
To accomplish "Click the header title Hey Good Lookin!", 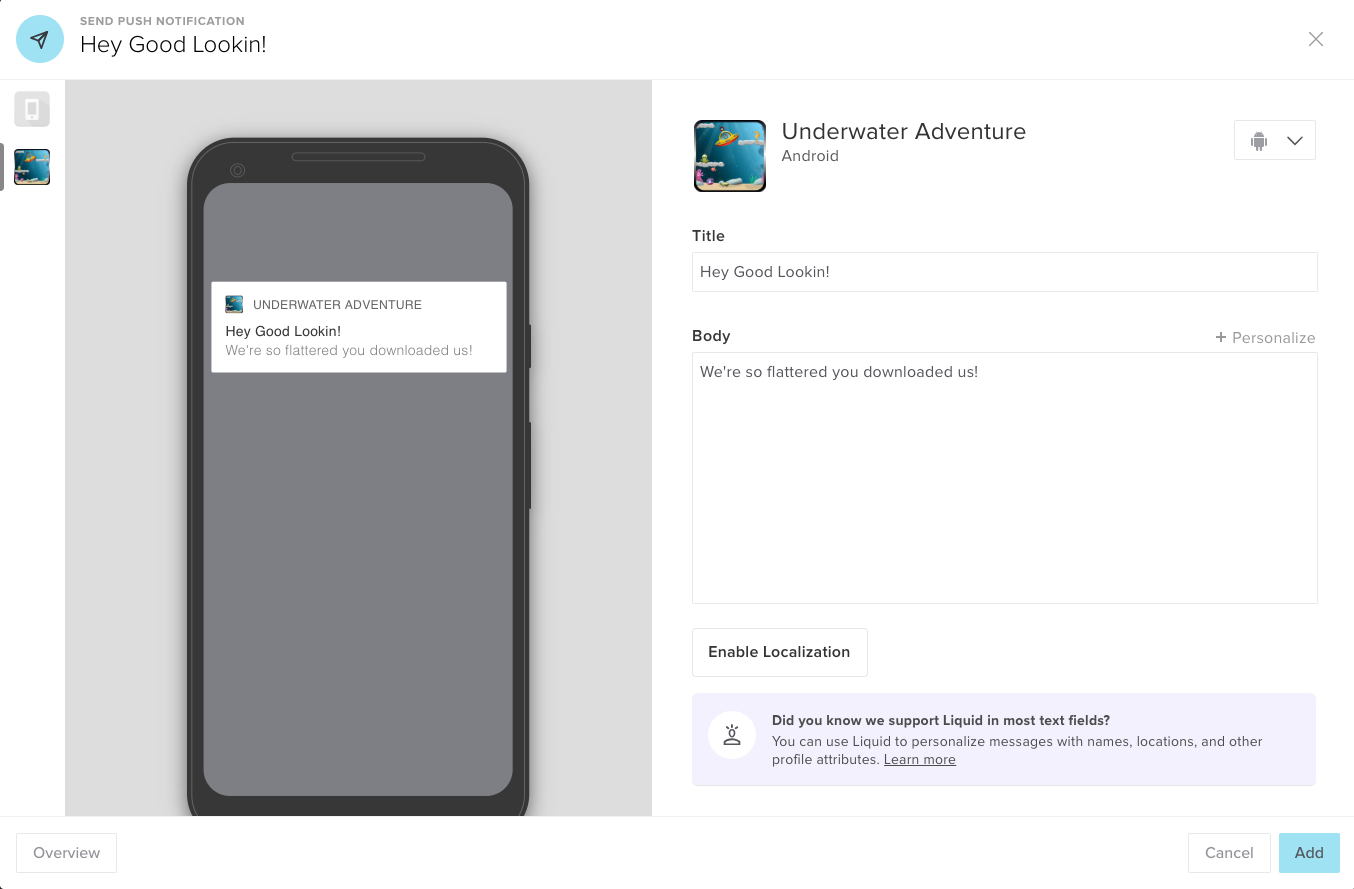I will 173,45.
